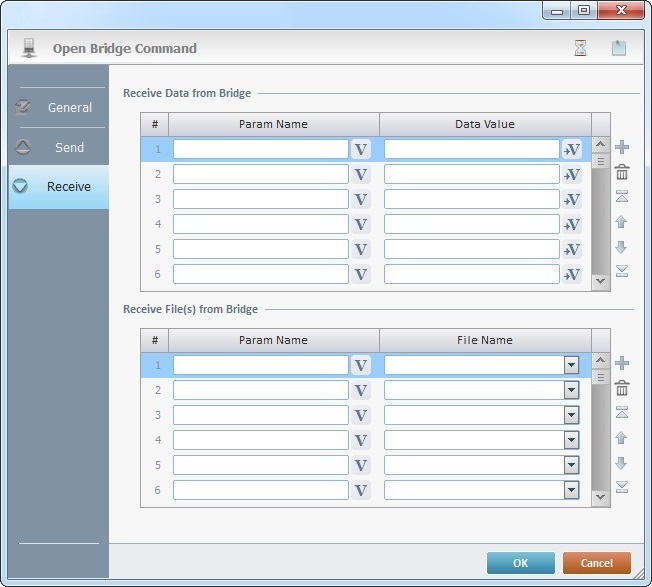The image size is (652, 587).
Task: Open the notes icon in header
Action: (619, 48)
